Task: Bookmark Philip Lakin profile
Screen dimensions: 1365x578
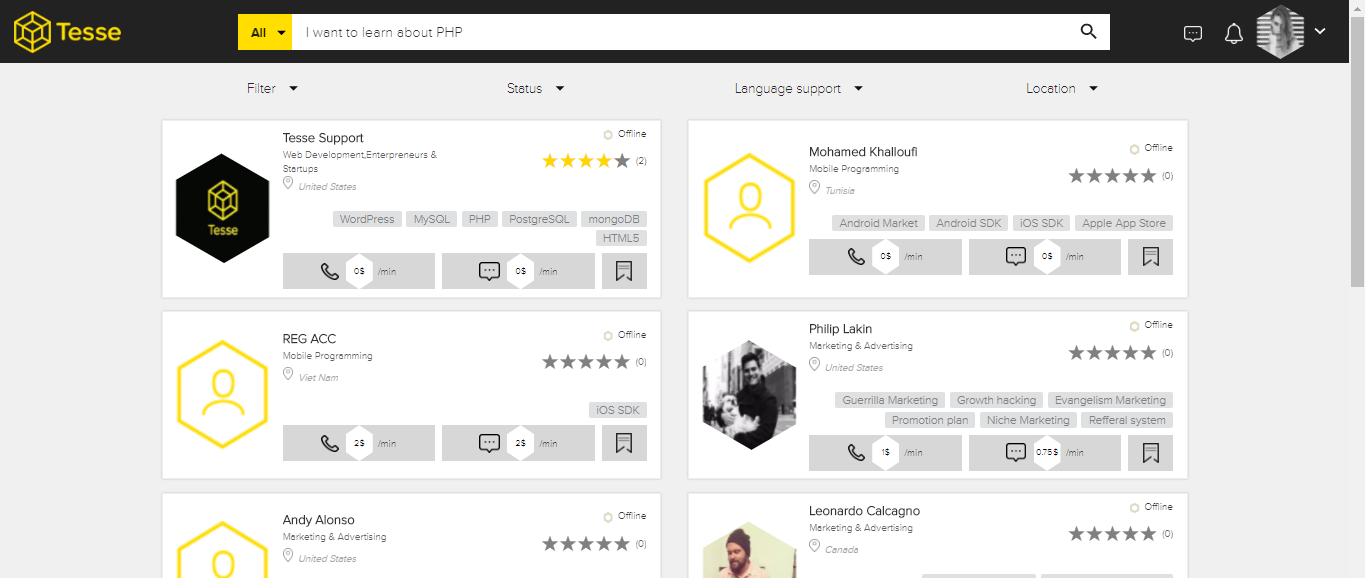Action: coord(1150,453)
